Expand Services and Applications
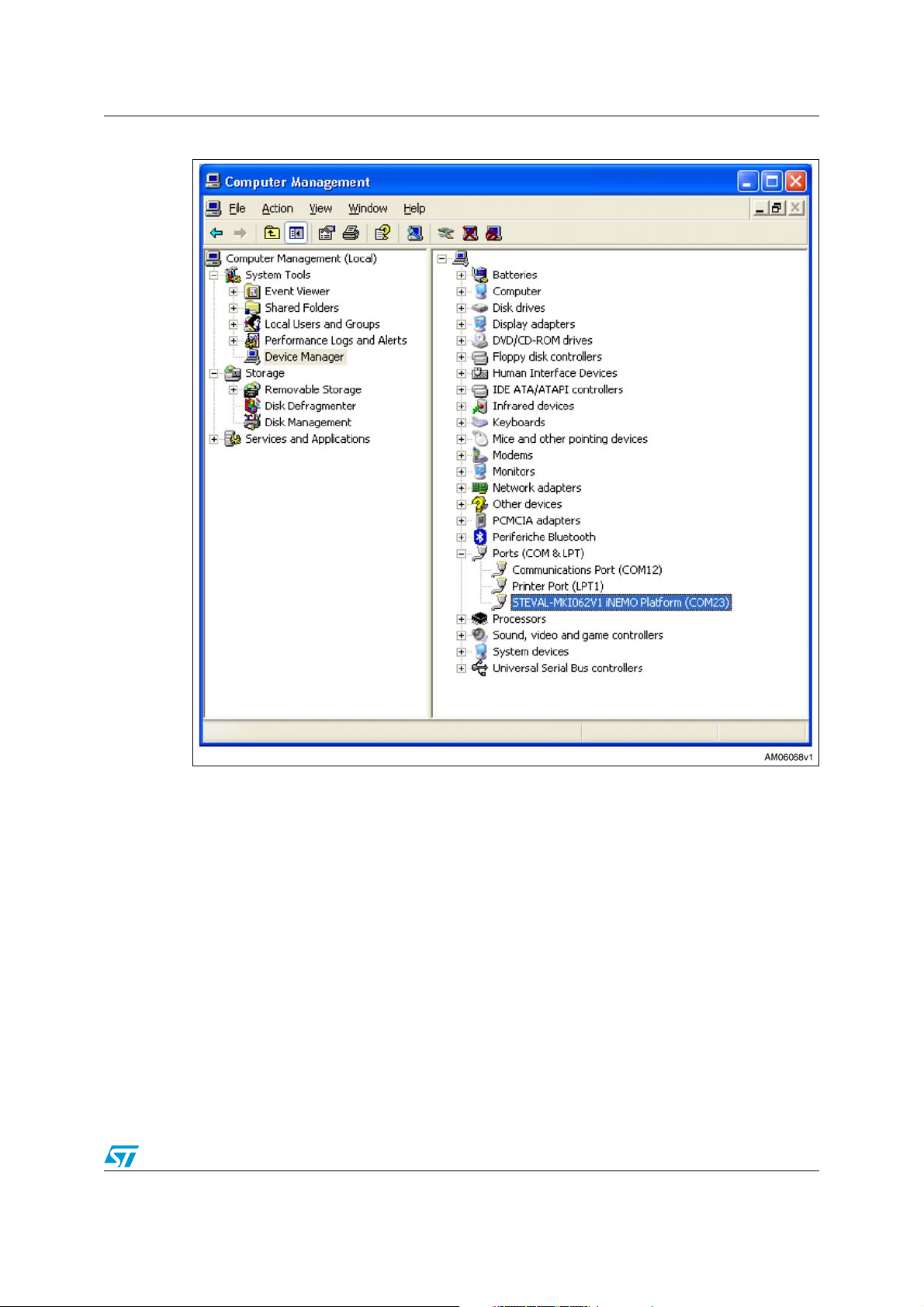The image size is (924, 1307). (x=213, y=439)
